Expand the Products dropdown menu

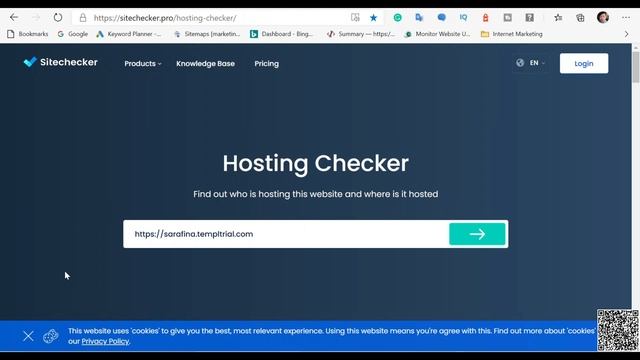[143, 64]
